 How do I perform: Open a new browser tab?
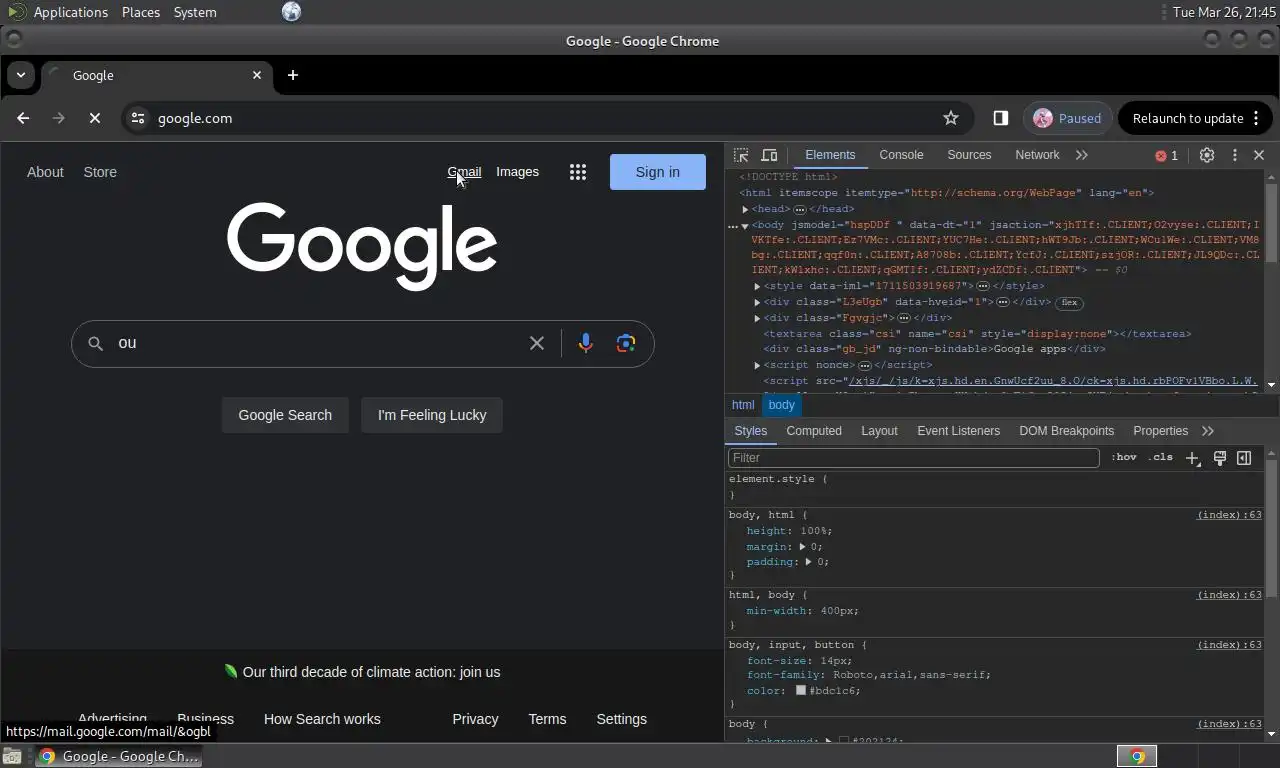click(293, 75)
